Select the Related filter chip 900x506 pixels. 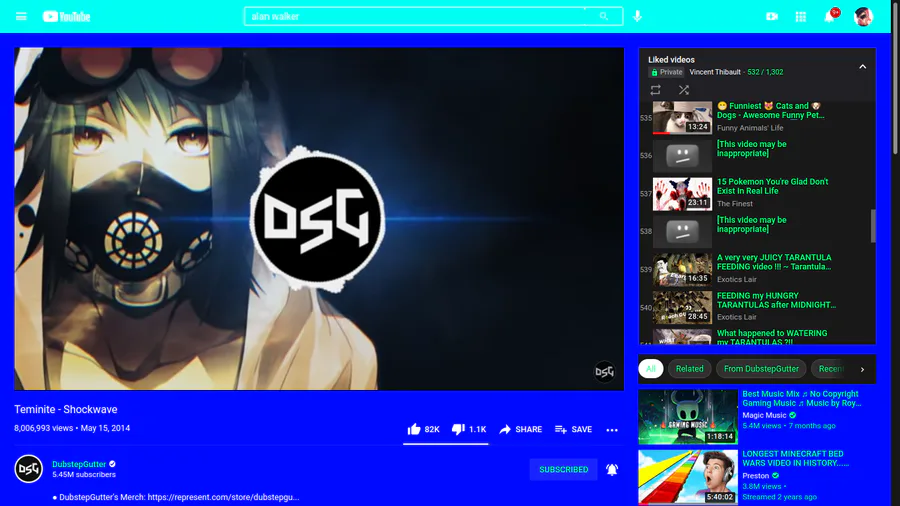coord(689,369)
